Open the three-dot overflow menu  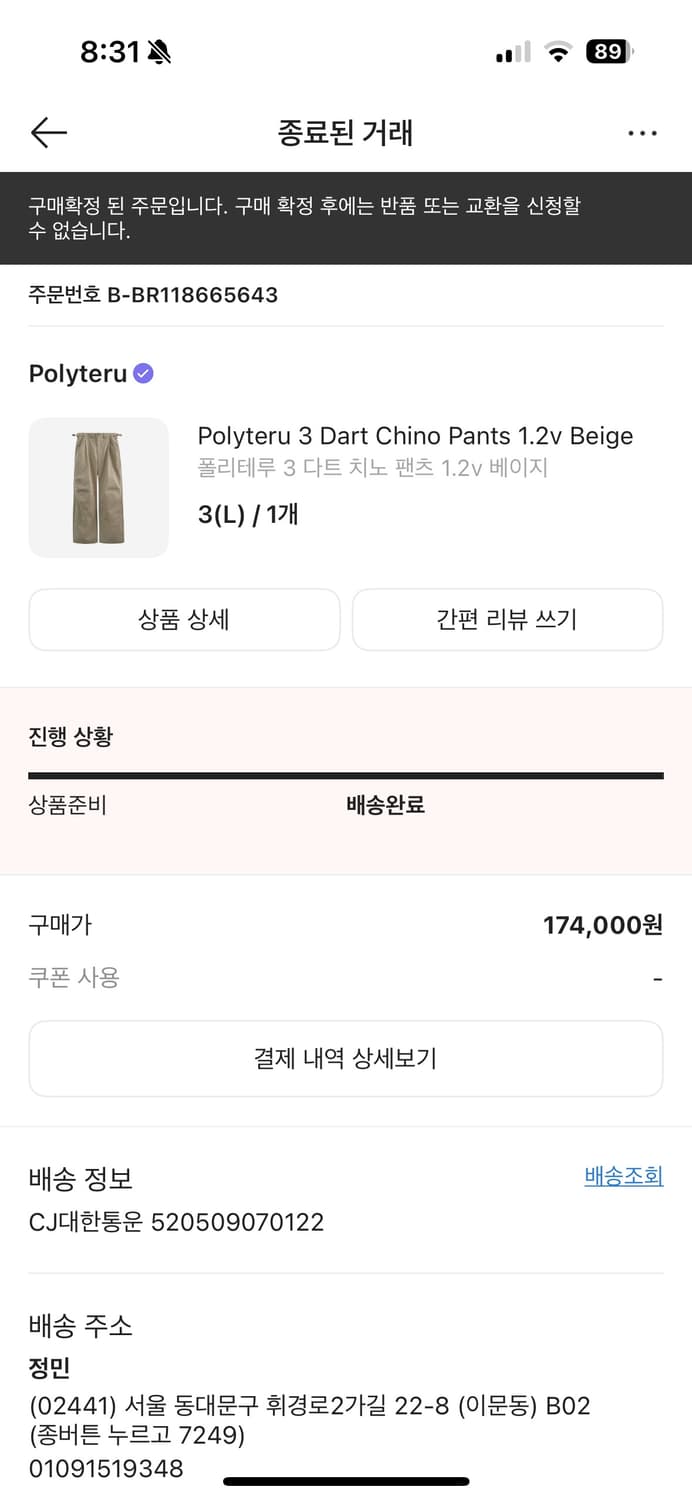[x=642, y=132]
